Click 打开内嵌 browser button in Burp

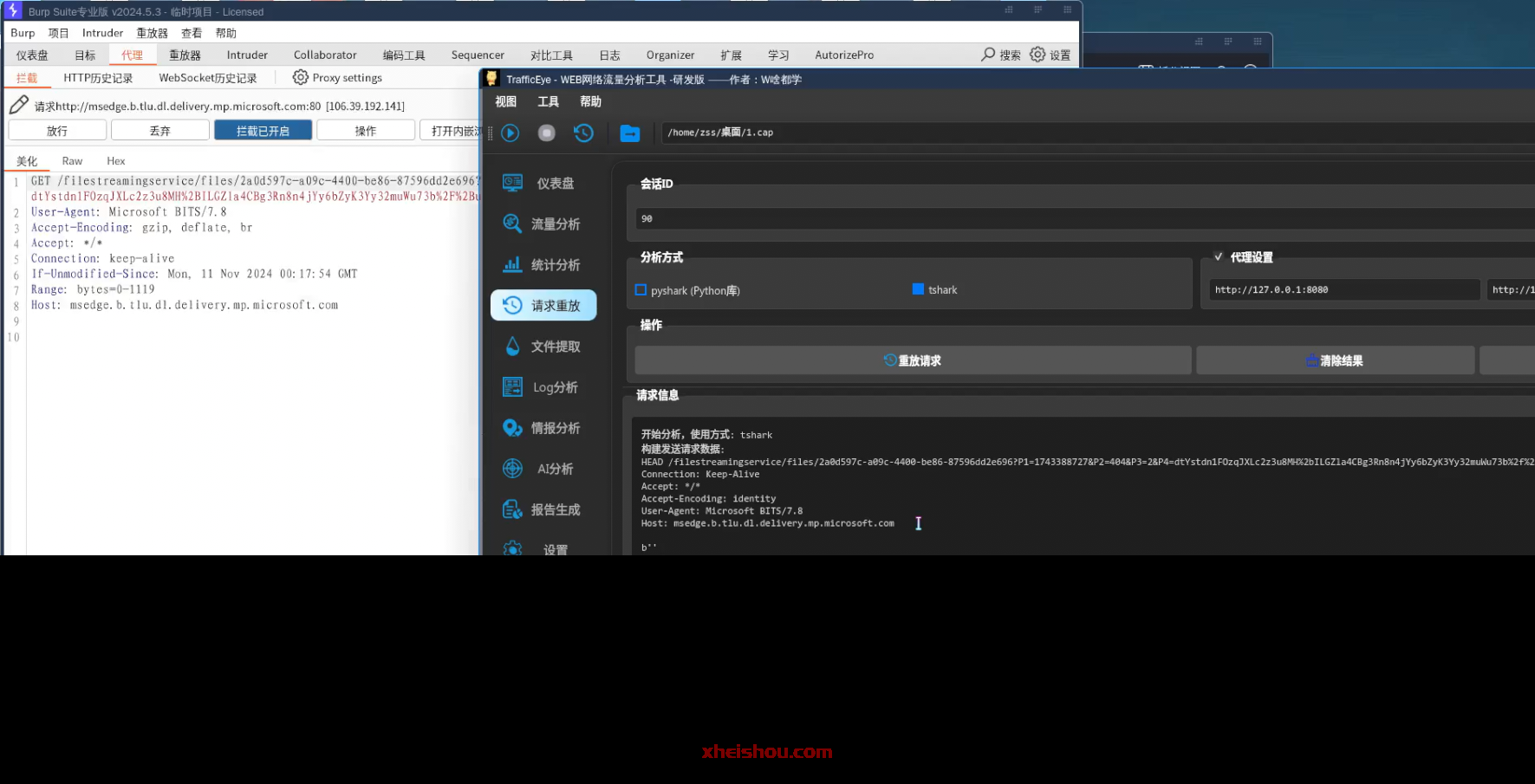[451, 131]
